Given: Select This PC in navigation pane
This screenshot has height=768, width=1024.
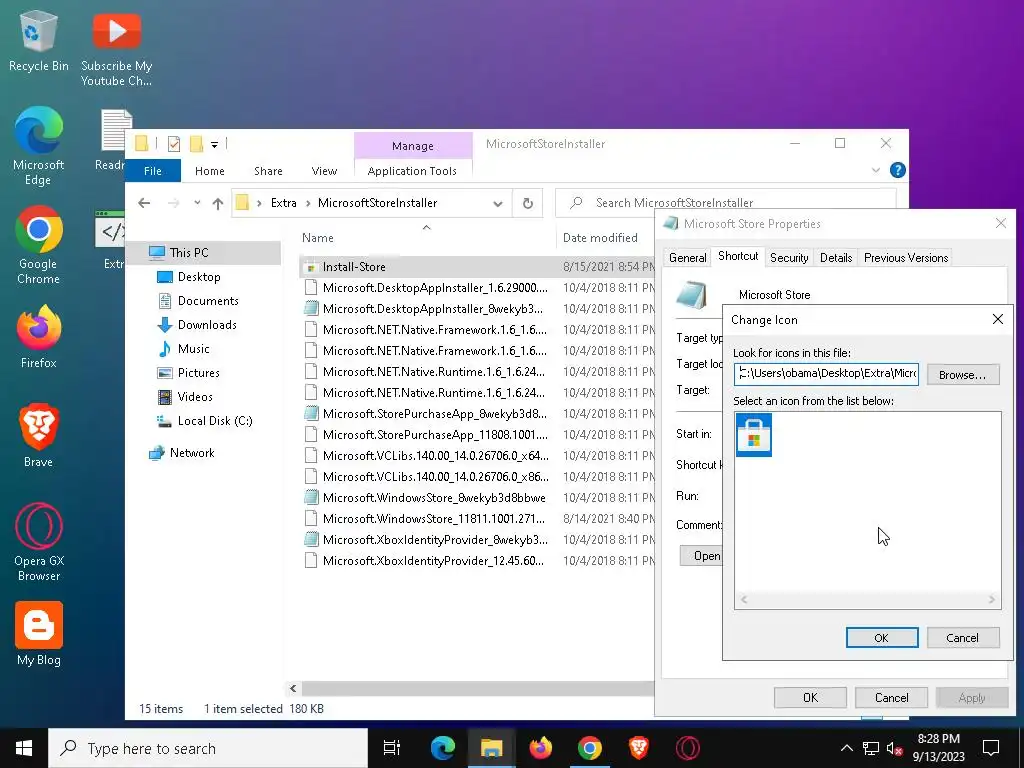Looking at the screenshot, I should coord(189,253).
